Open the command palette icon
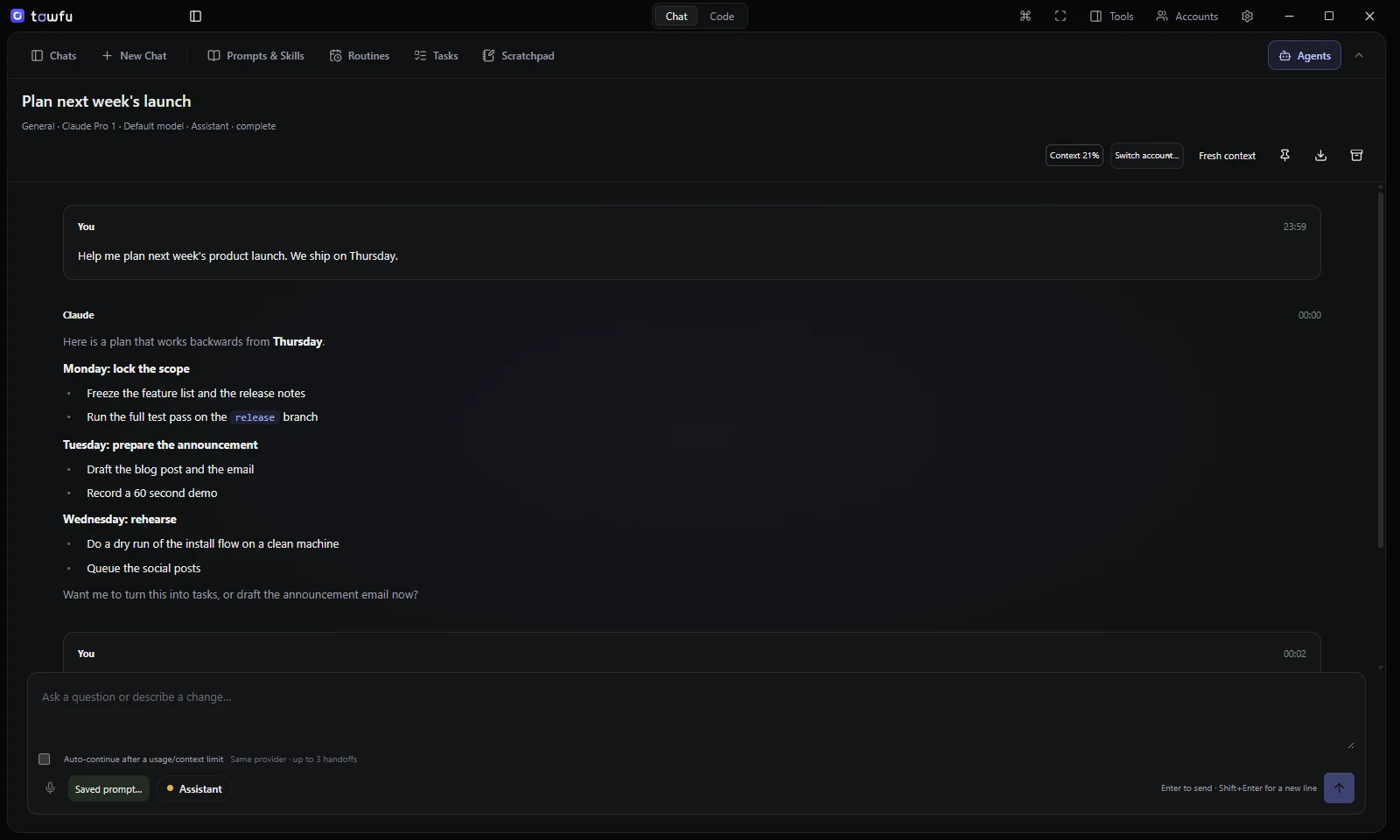Image resolution: width=1400 pixels, height=840 pixels. pyautogui.click(x=1025, y=16)
